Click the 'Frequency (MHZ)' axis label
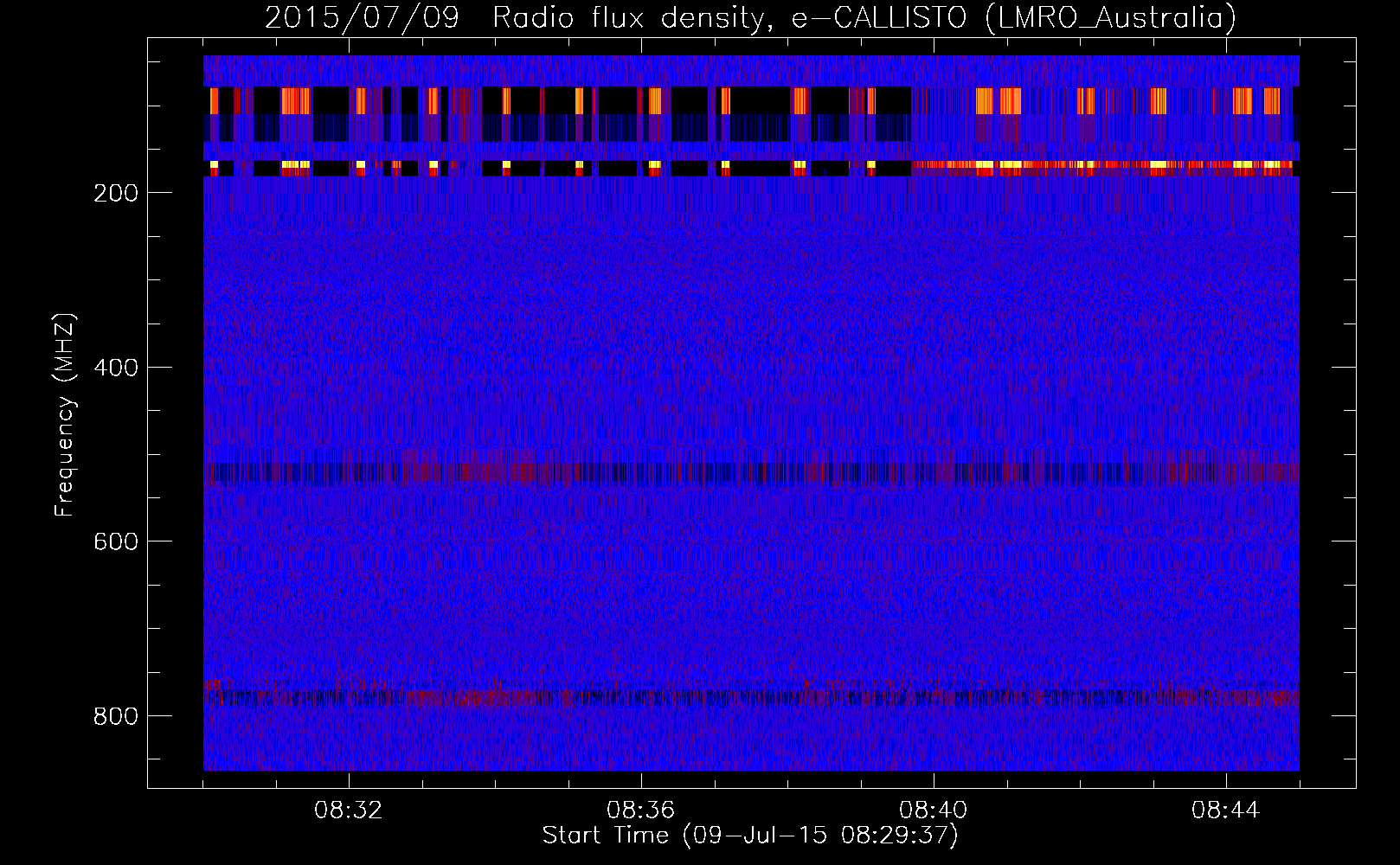 tap(65, 415)
